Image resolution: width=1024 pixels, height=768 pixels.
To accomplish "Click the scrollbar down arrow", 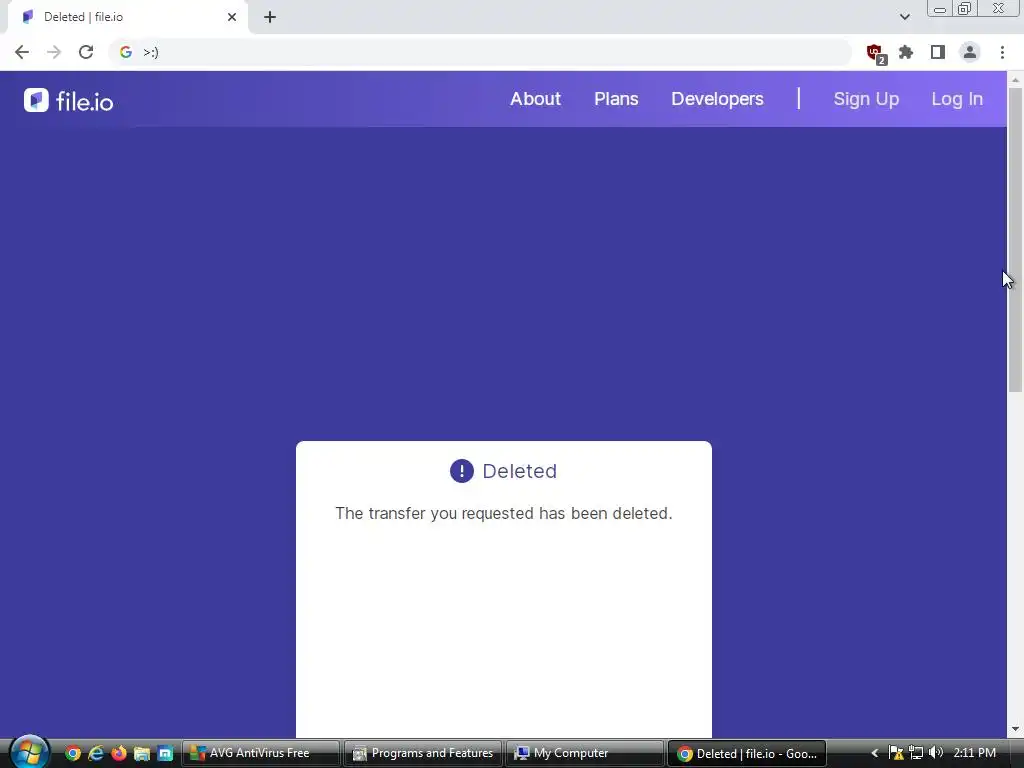I will point(1015,729).
